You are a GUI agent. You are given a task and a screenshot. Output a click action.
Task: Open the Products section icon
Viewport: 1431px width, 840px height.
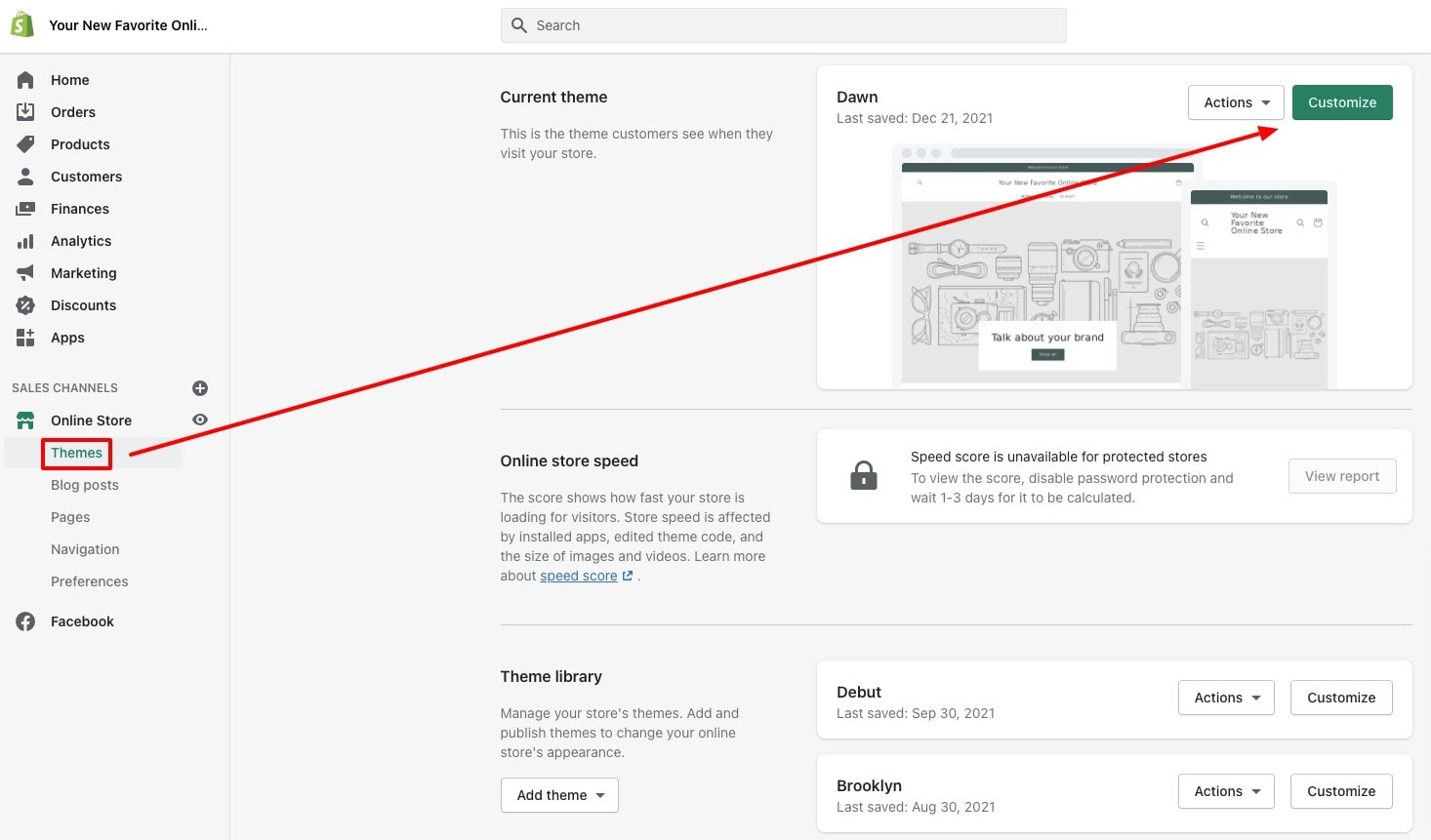click(x=25, y=143)
